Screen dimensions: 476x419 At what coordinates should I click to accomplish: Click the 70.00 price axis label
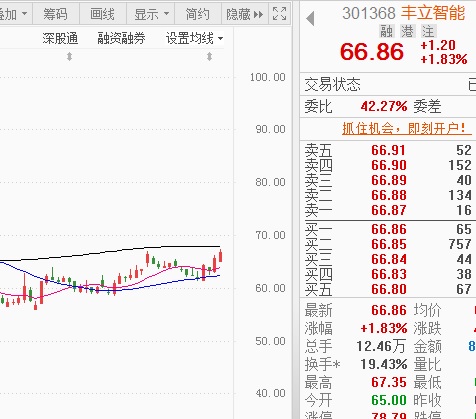coord(270,235)
